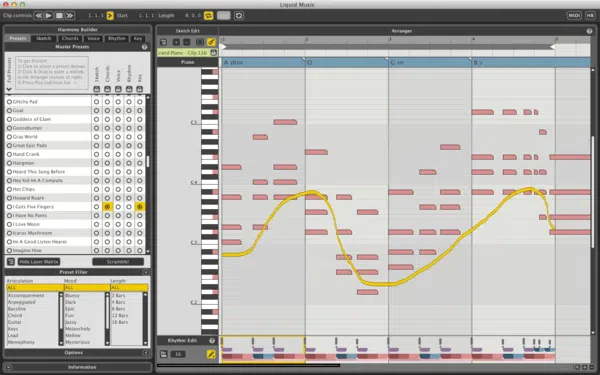Start clip playback with the play button

click(49, 16)
